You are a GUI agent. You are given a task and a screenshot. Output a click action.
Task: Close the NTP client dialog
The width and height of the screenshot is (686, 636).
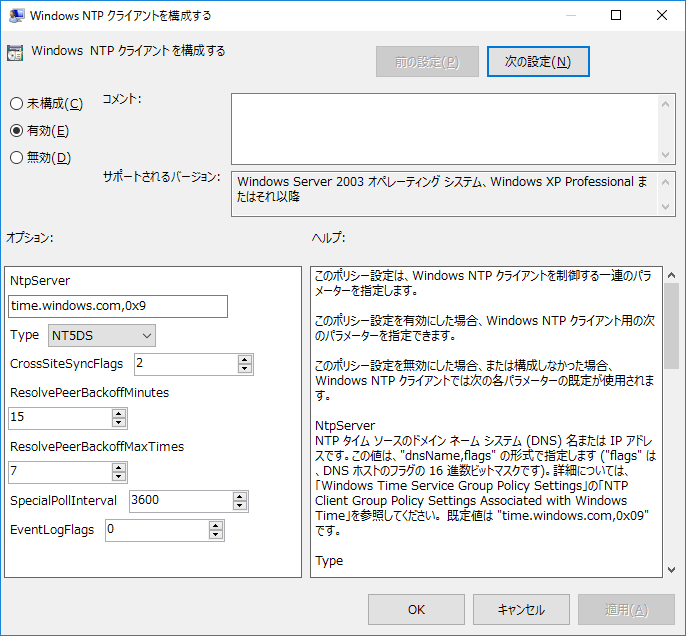(x=662, y=15)
